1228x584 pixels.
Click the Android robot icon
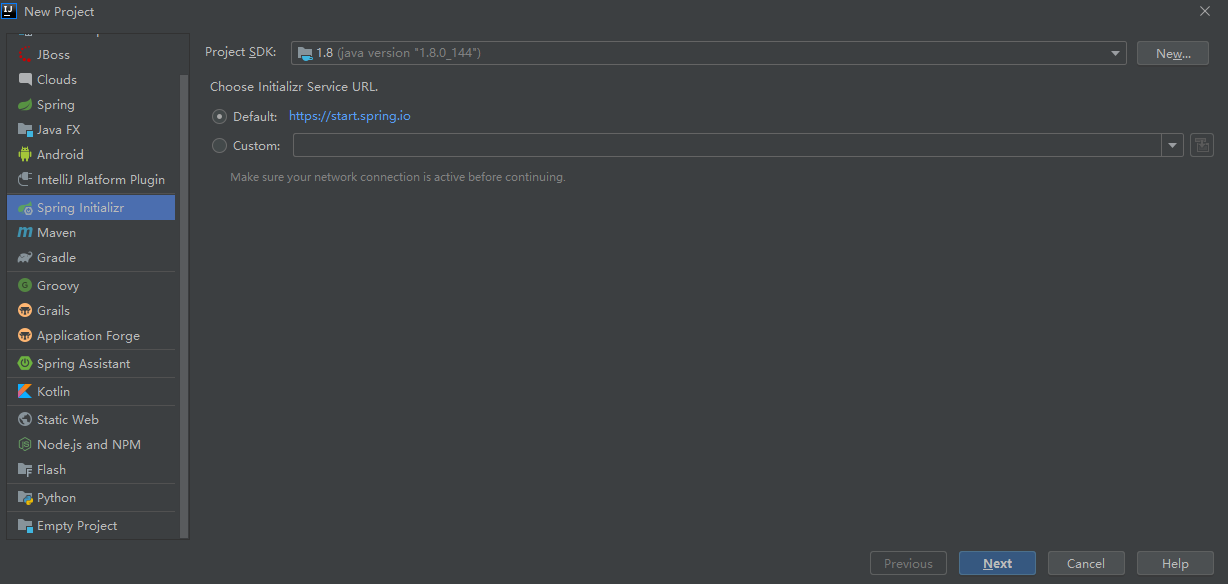(25, 155)
